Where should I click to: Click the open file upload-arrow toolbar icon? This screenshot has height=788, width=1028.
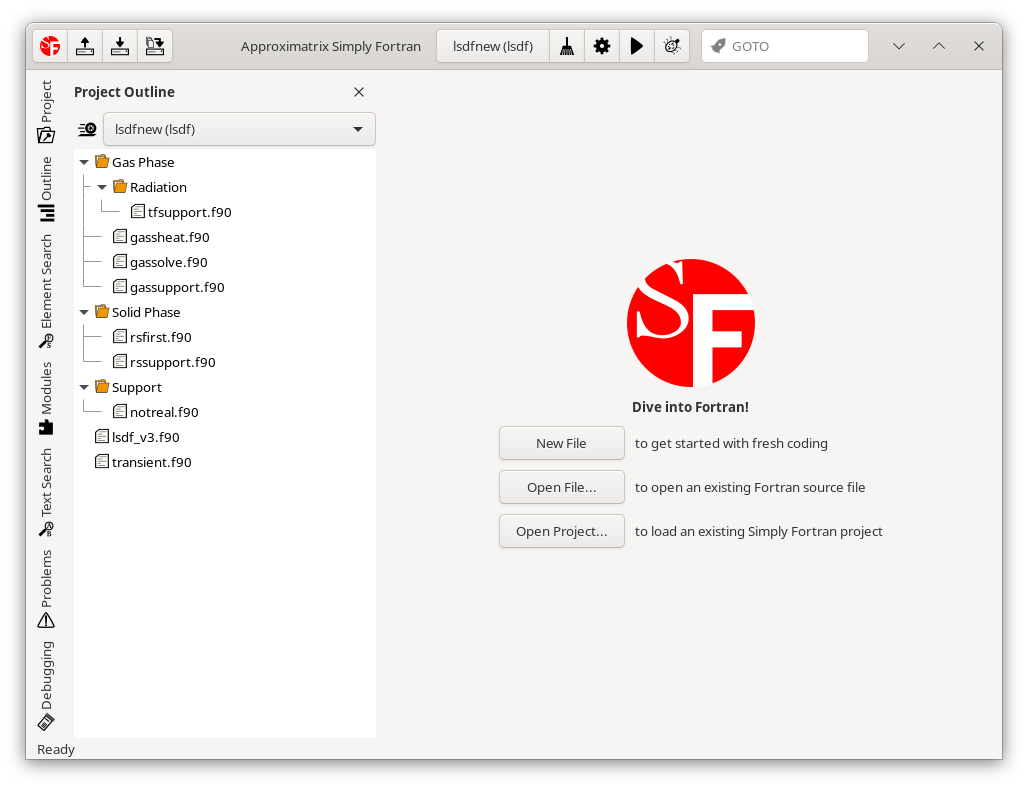coord(85,46)
